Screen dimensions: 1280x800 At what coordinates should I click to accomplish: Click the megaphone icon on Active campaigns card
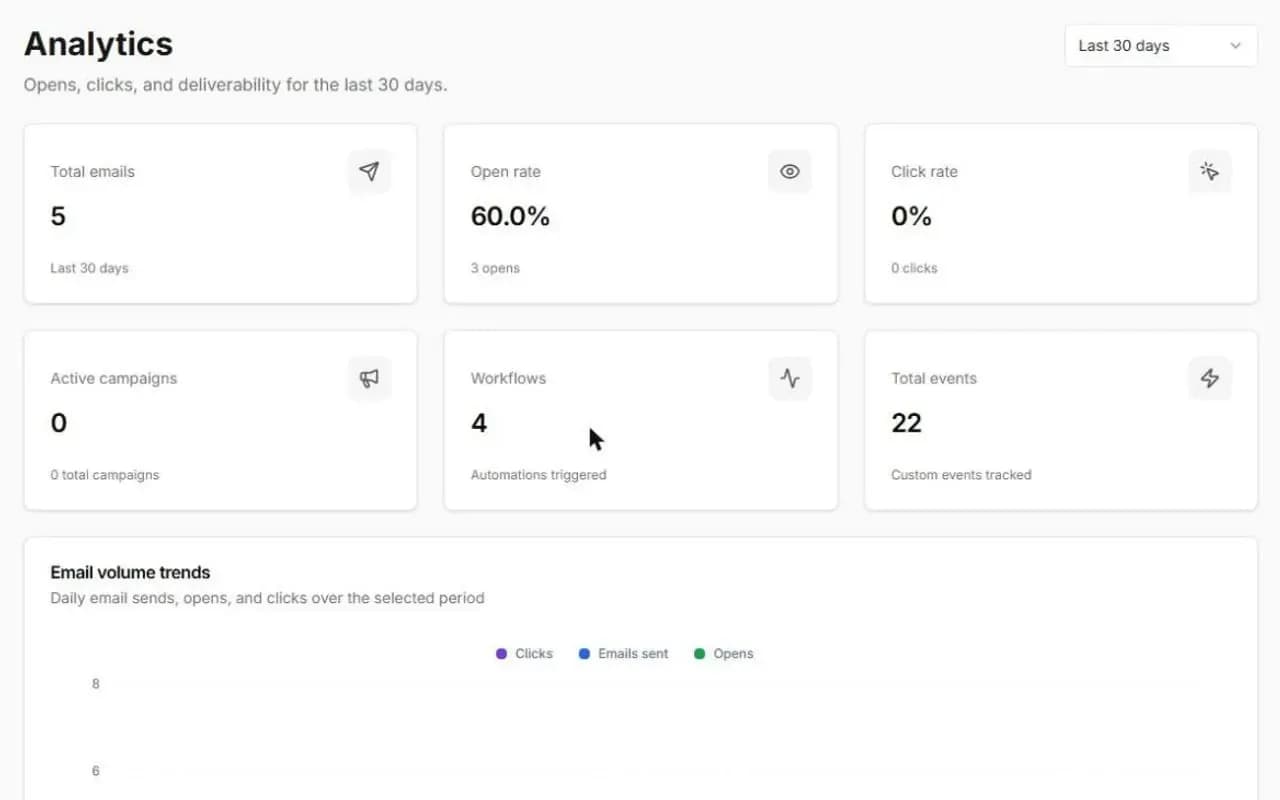coord(369,379)
